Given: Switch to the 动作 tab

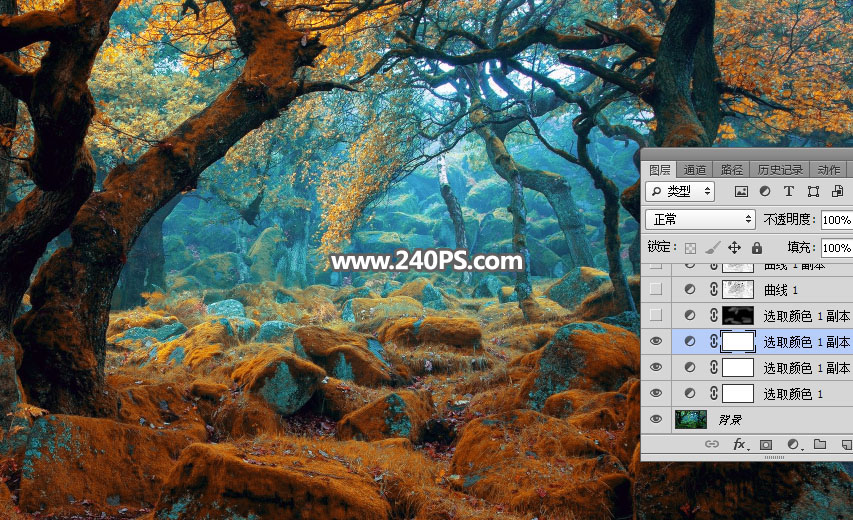Looking at the screenshot, I should pos(829,170).
